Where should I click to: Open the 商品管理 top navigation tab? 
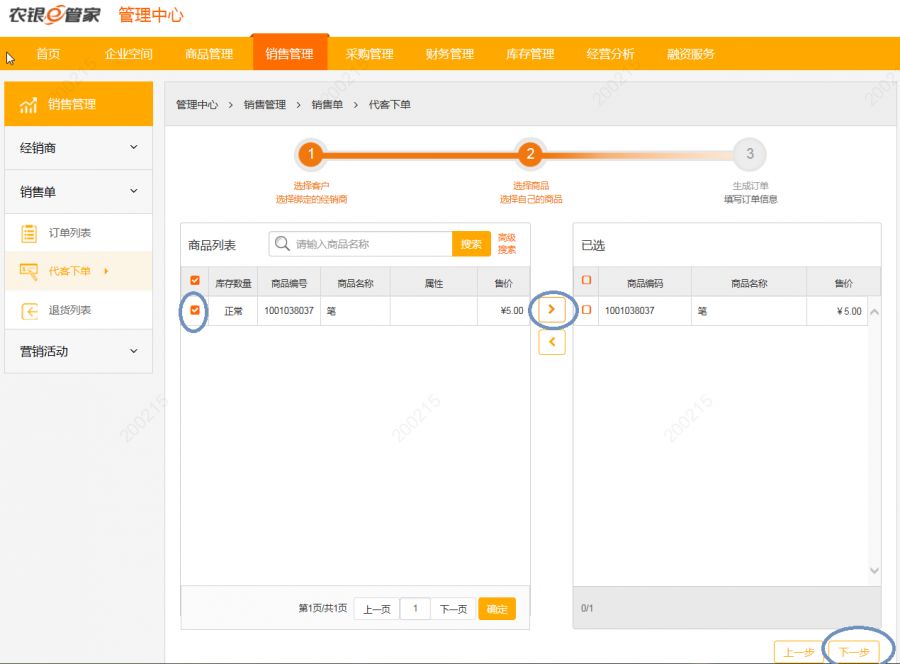pos(209,54)
